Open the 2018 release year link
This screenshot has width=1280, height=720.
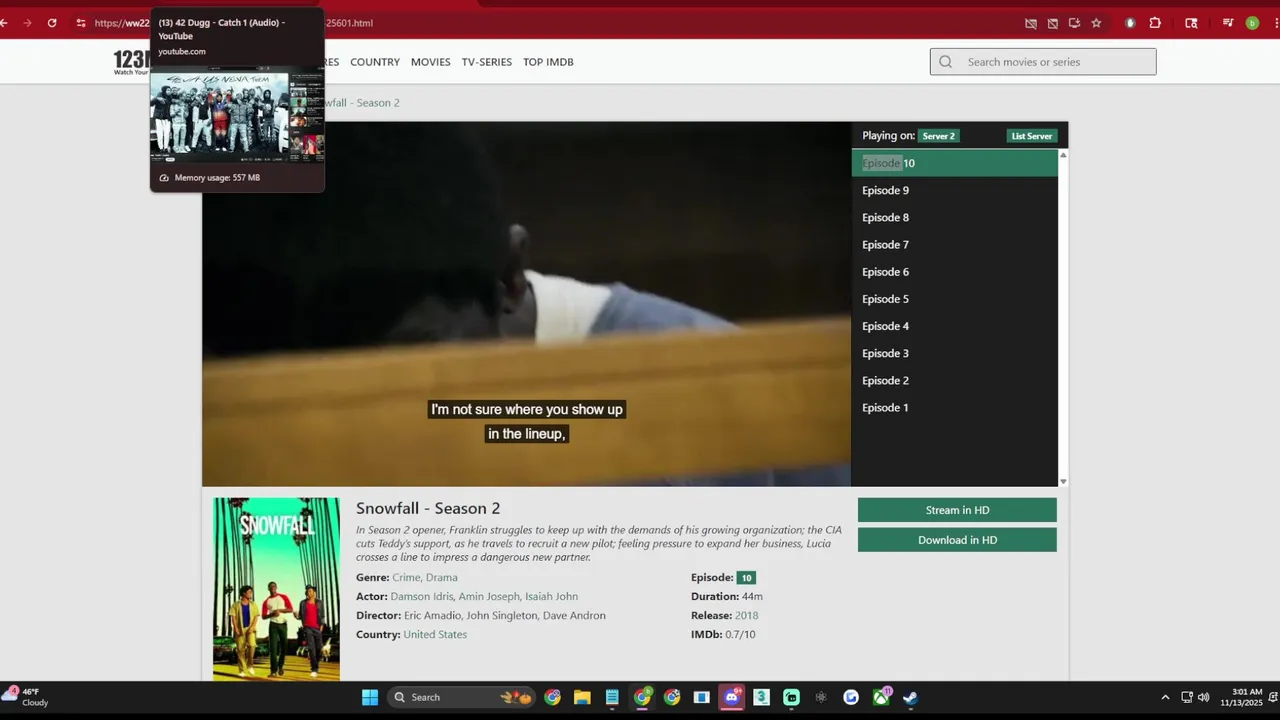[747, 615]
